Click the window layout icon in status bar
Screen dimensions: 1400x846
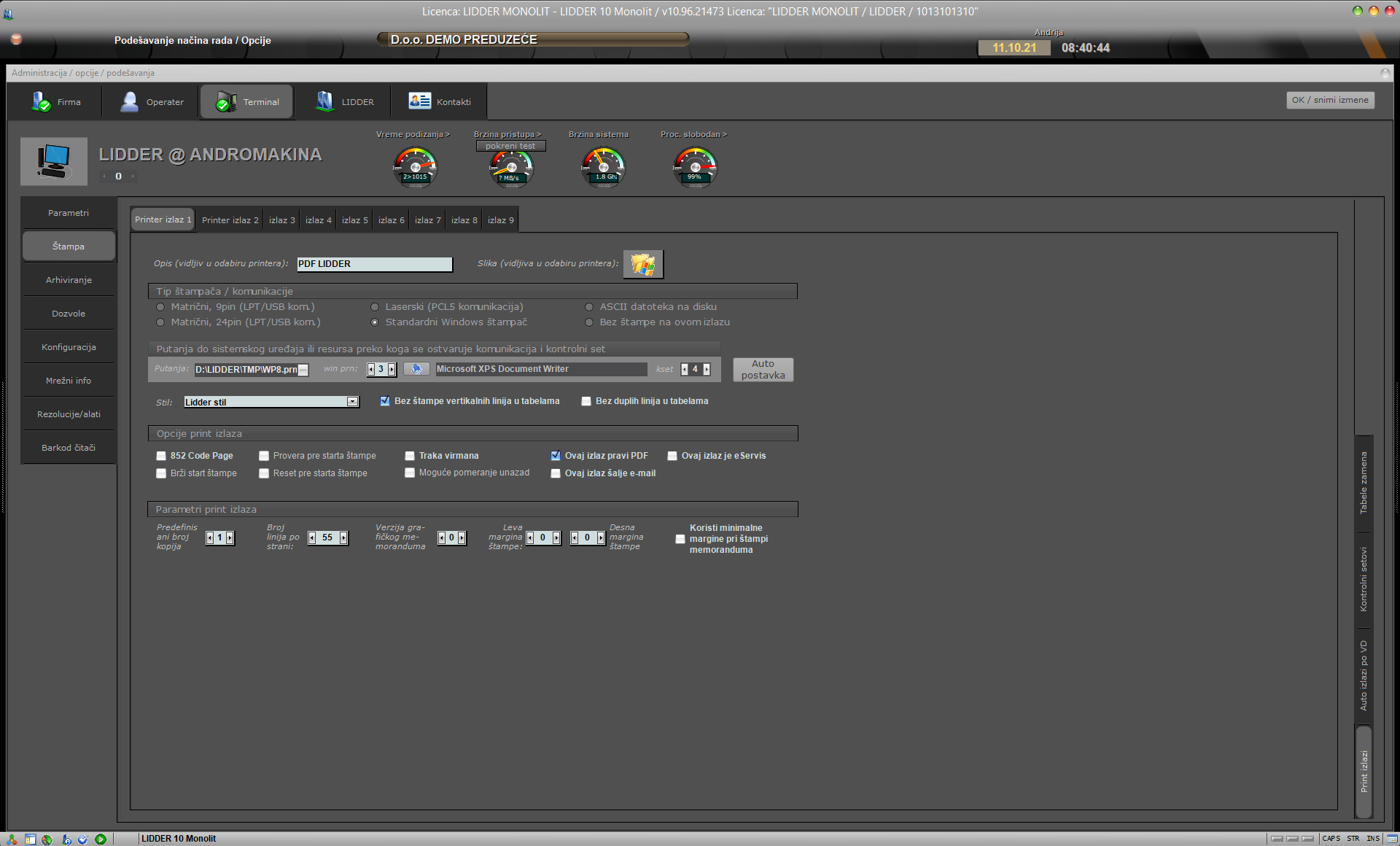30,839
